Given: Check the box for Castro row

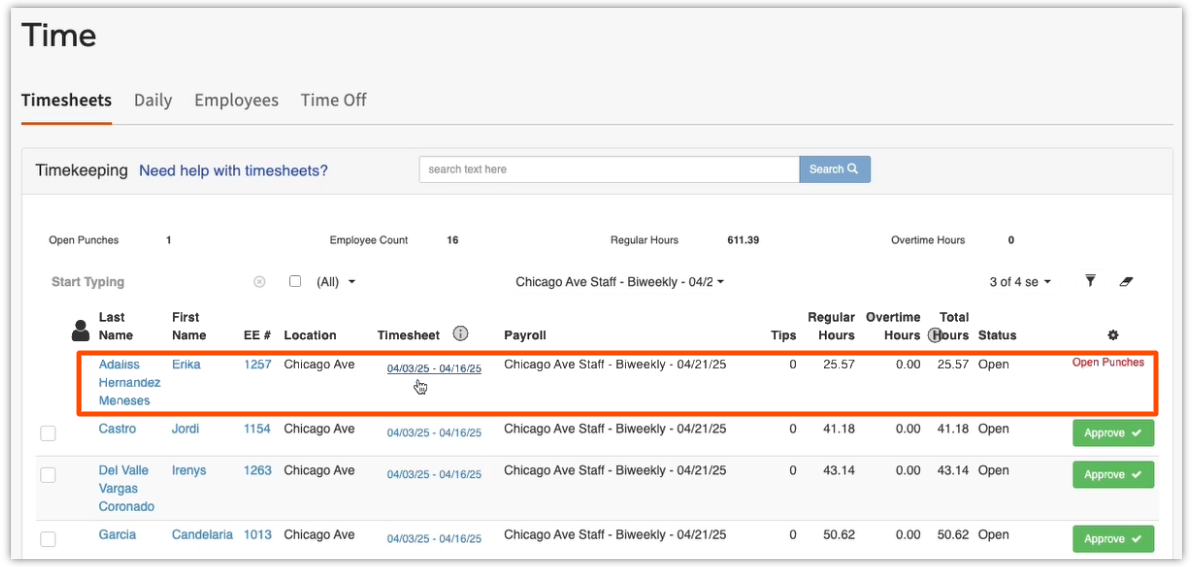Looking at the screenshot, I should click(48, 433).
